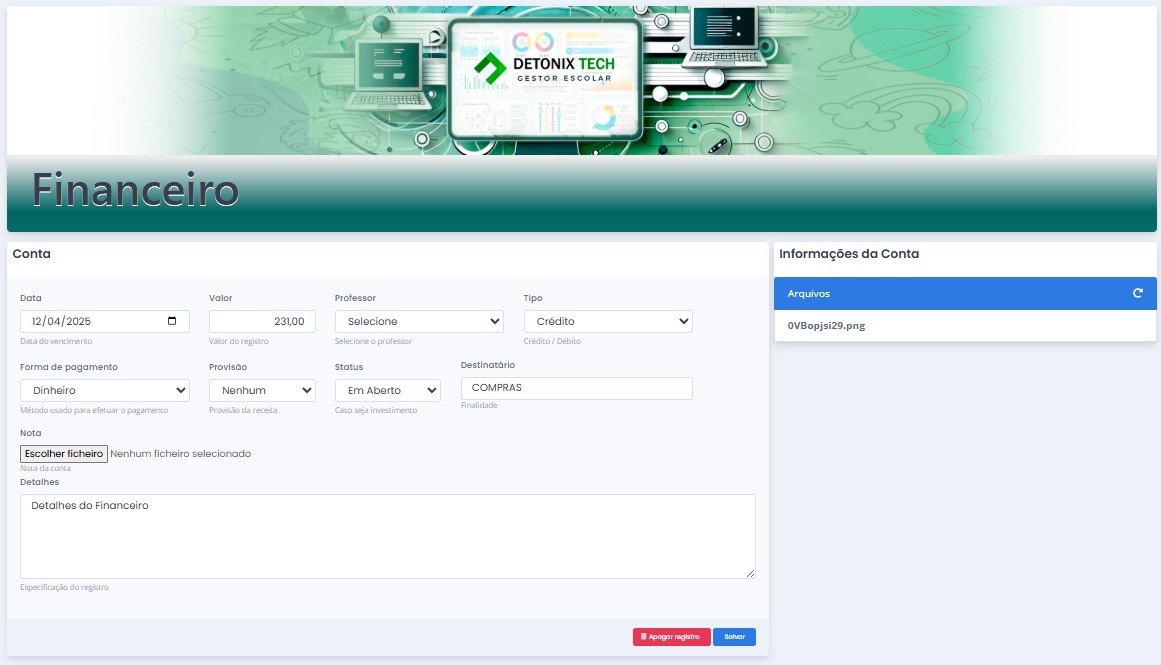The height and width of the screenshot is (665, 1161).
Task: Click the Escolher ficheiro button
Action: pyautogui.click(x=64, y=453)
